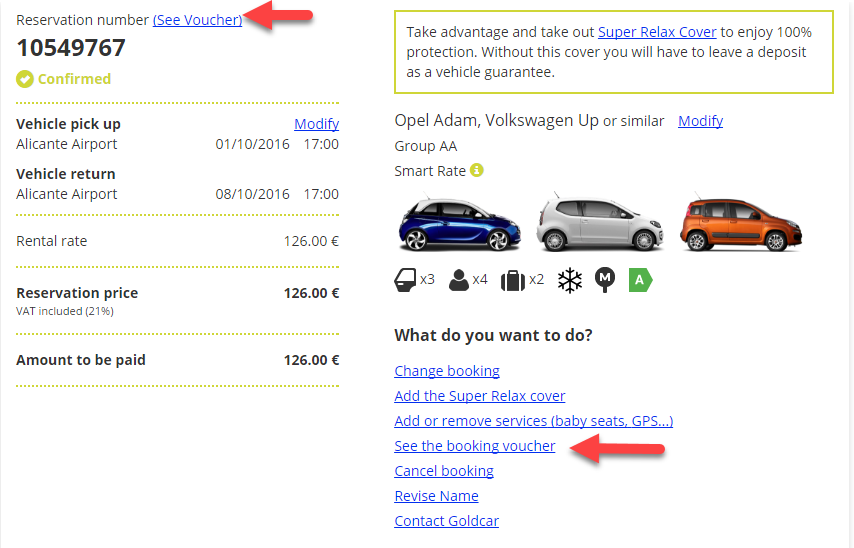Click the green A emissions rating icon
Screen dimensions: 854x548
(639, 280)
